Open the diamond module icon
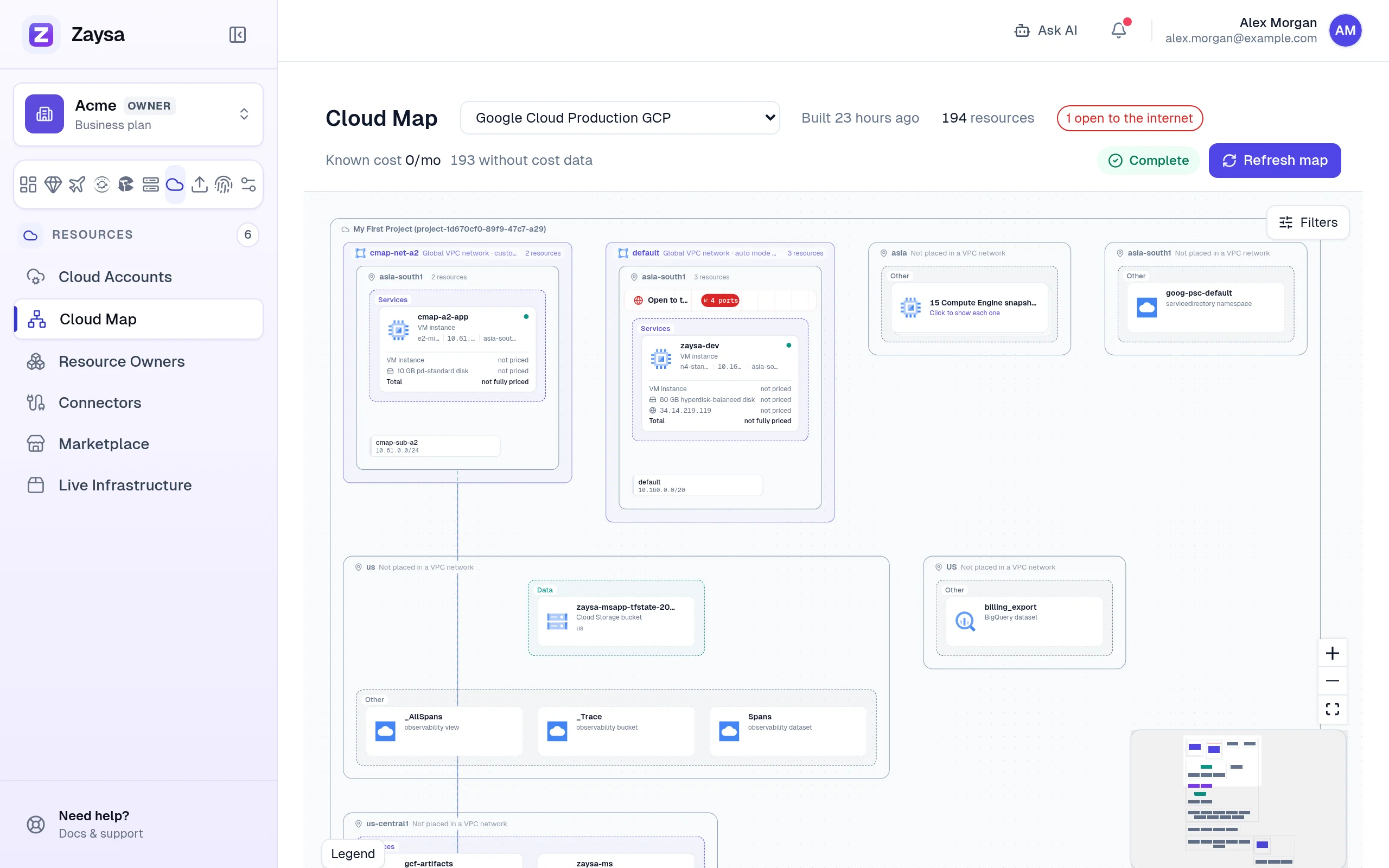Image resolution: width=1389 pixels, height=868 pixels. coord(53,184)
